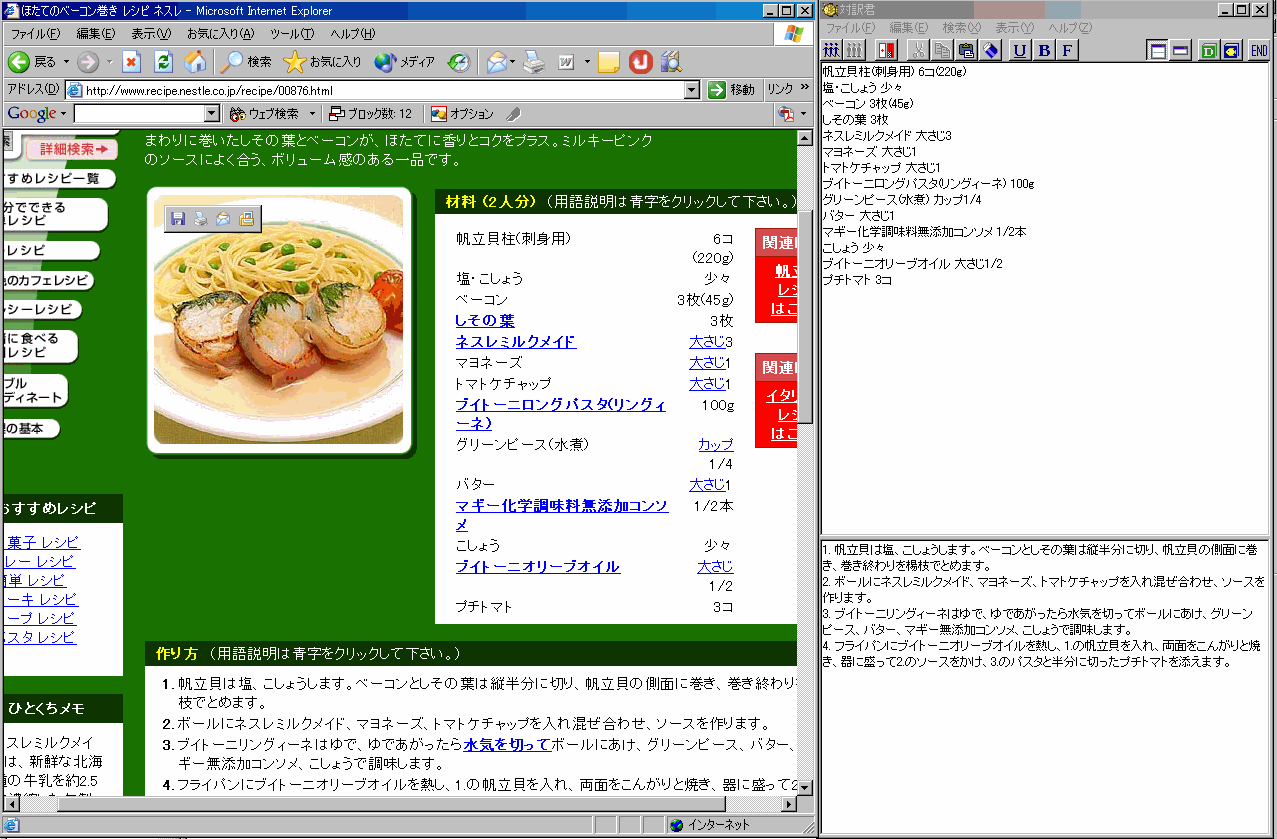Expand the Mail icon dropdown arrow

(x=513, y=62)
